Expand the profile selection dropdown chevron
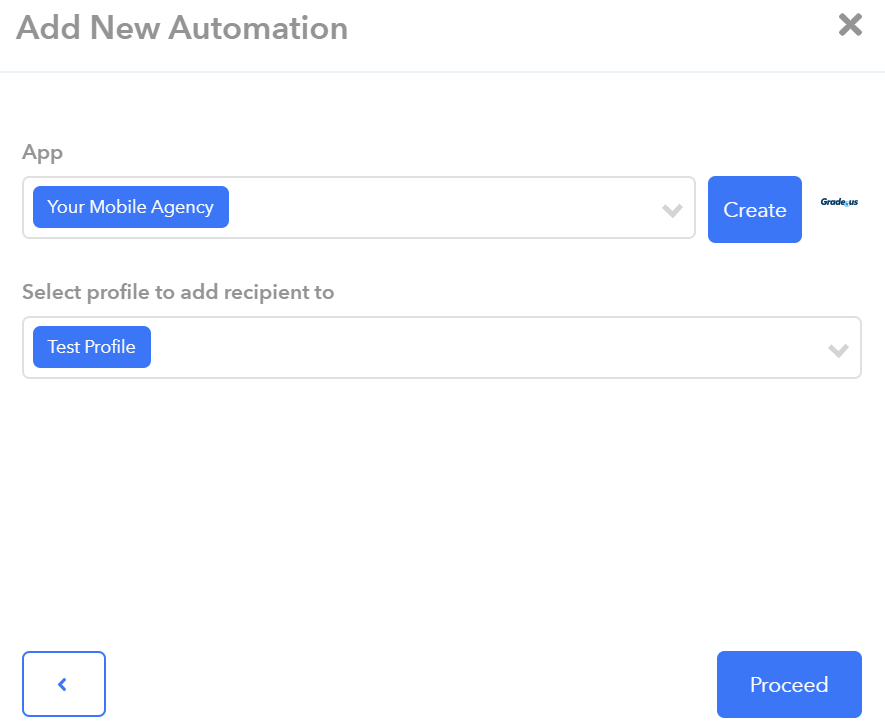 [x=838, y=350]
